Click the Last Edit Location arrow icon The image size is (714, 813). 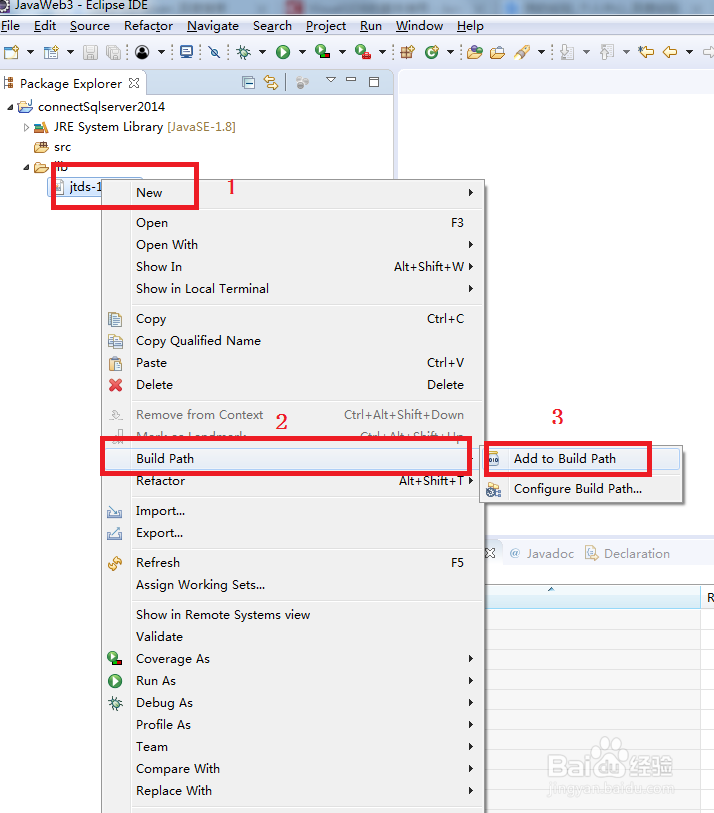point(646,52)
